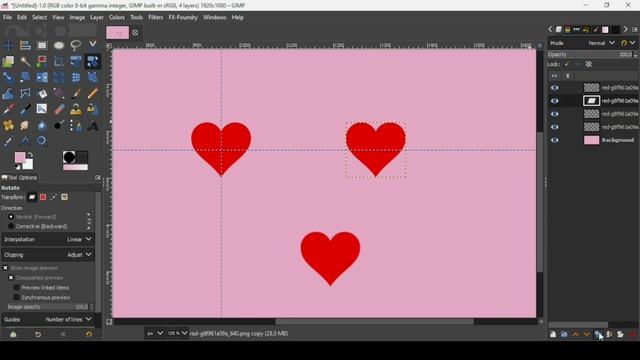Switch to the Tool Options tab
This screenshot has height=360, width=640.
click(x=19, y=178)
